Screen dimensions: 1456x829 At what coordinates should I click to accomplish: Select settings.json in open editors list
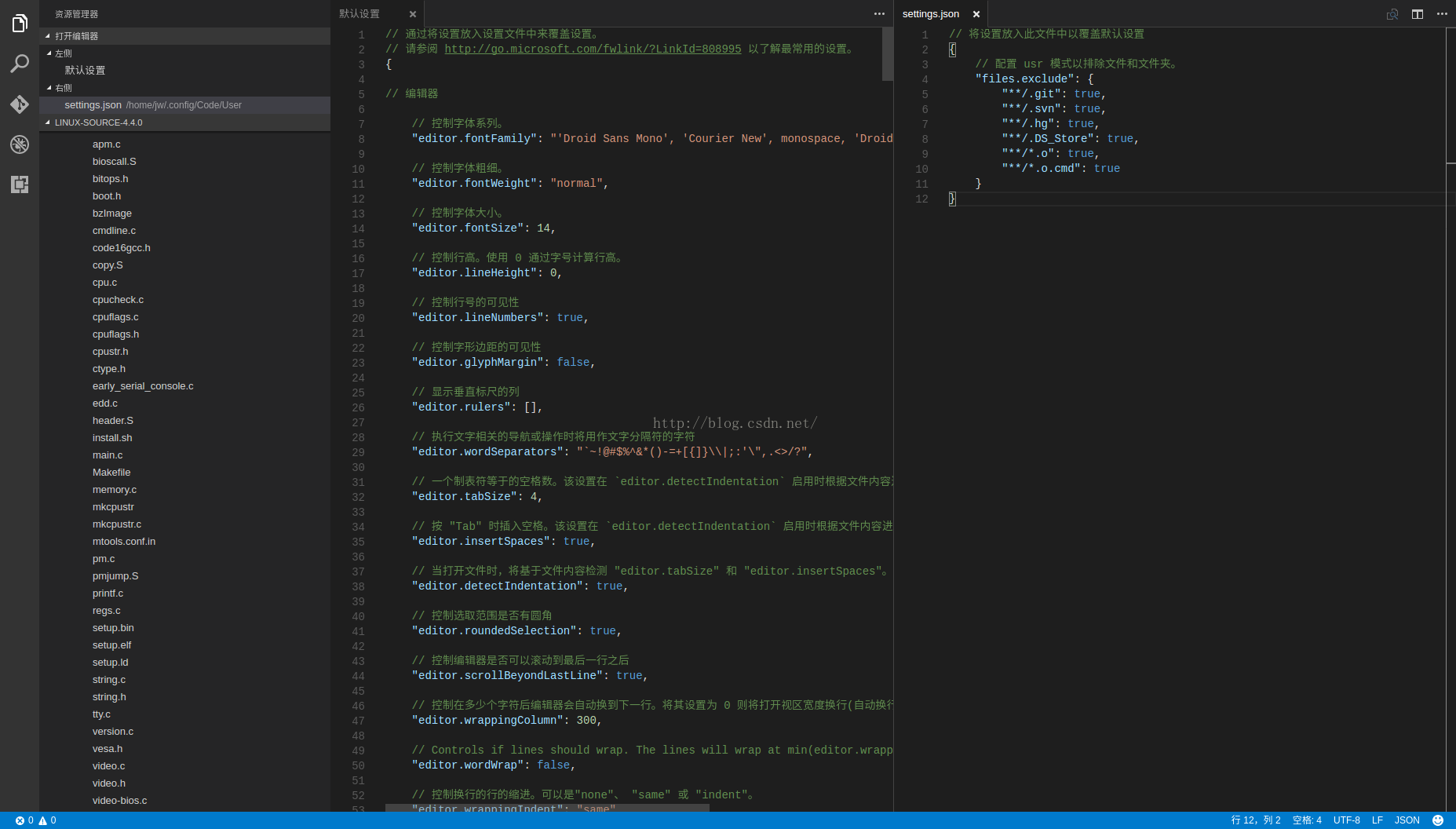184,105
